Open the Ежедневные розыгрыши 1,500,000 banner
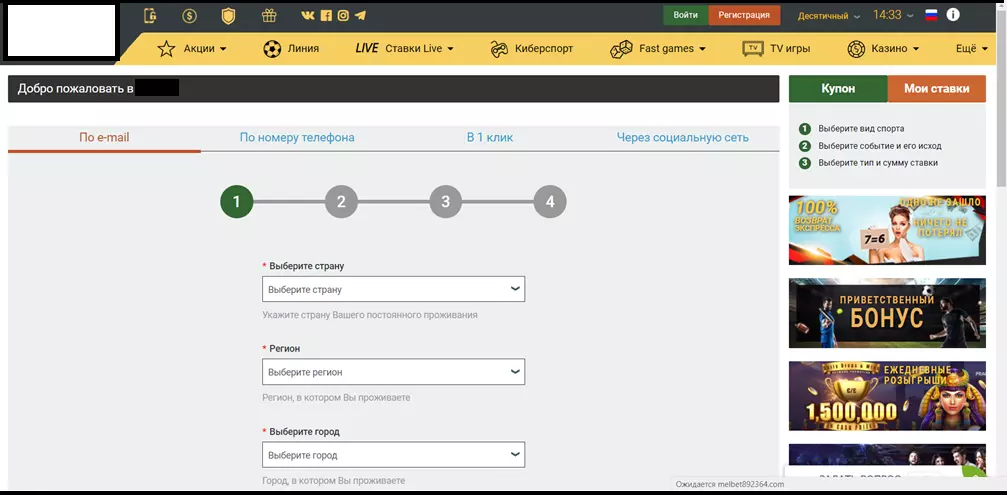This screenshot has width=1007, height=495. pos(887,395)
